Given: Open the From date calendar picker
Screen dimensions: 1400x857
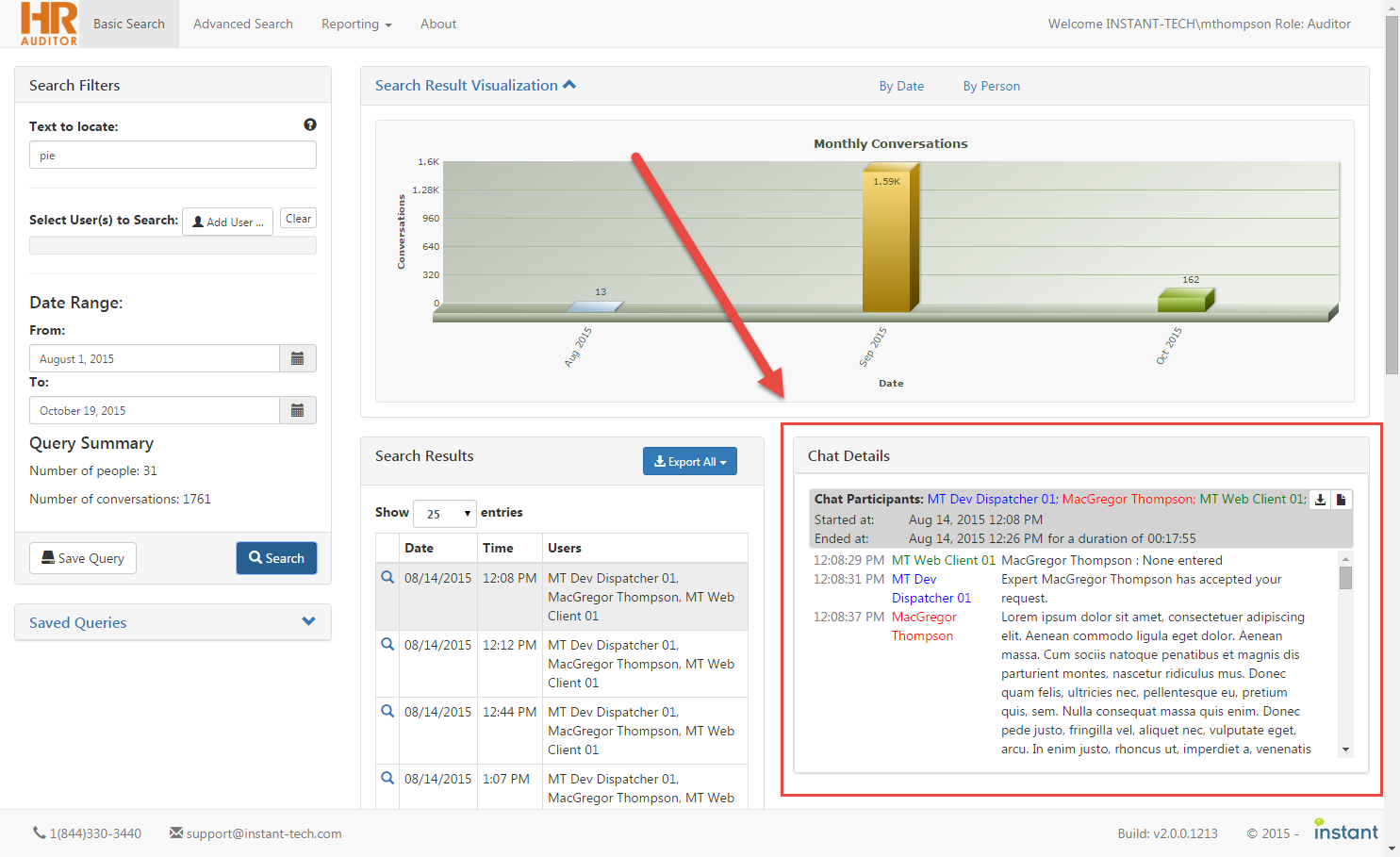Looking at the screenshot, I should pyautogui.click(x=298, y=358).
